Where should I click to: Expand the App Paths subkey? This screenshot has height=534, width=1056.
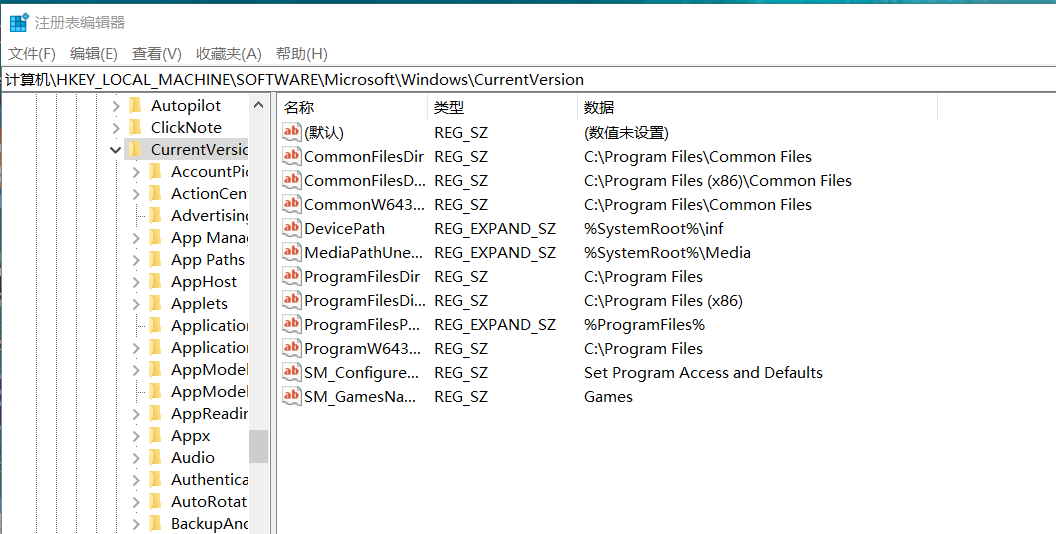point(136,260)
